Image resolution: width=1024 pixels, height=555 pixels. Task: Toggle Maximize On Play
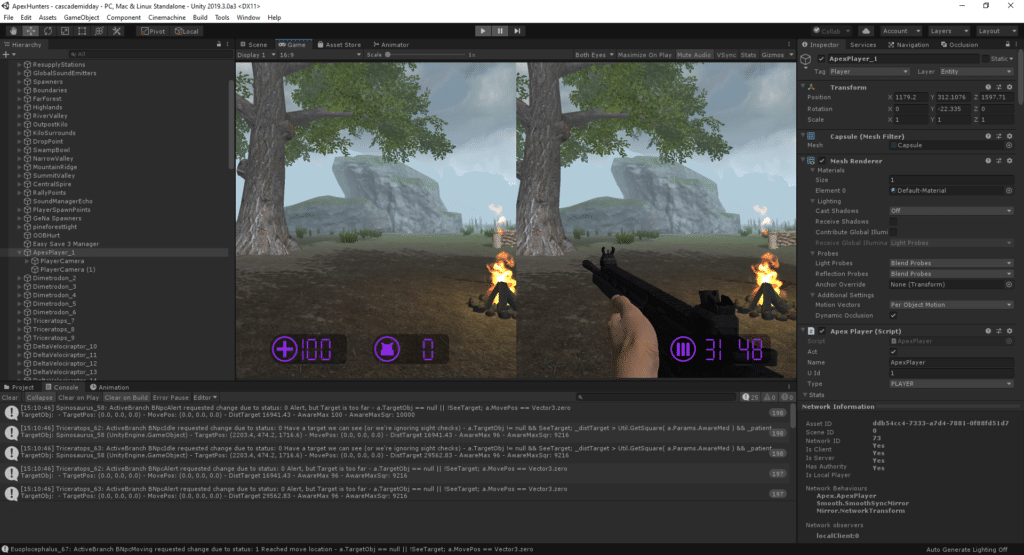[644, 55]
